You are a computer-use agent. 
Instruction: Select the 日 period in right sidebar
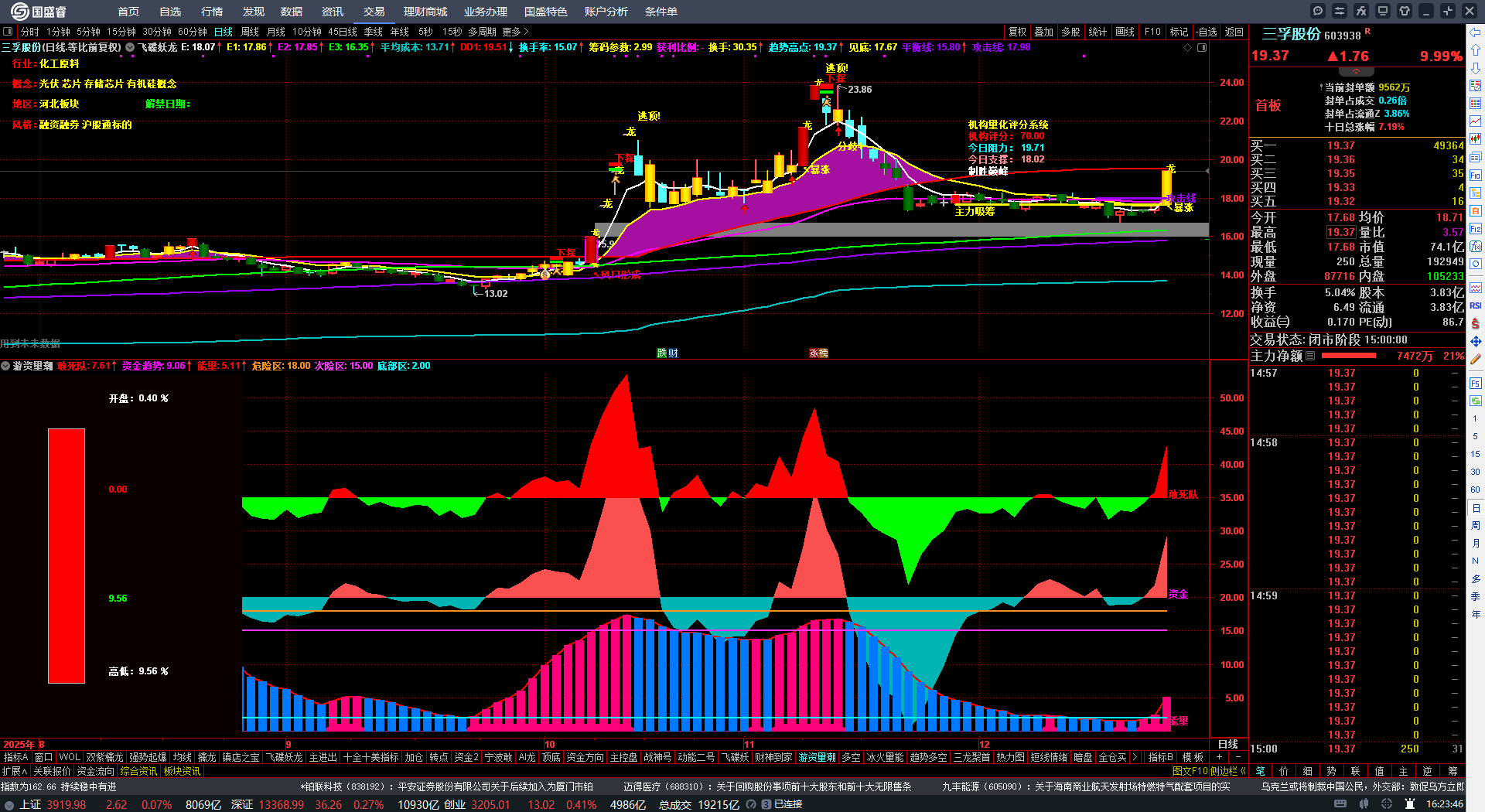[1476, 508]
